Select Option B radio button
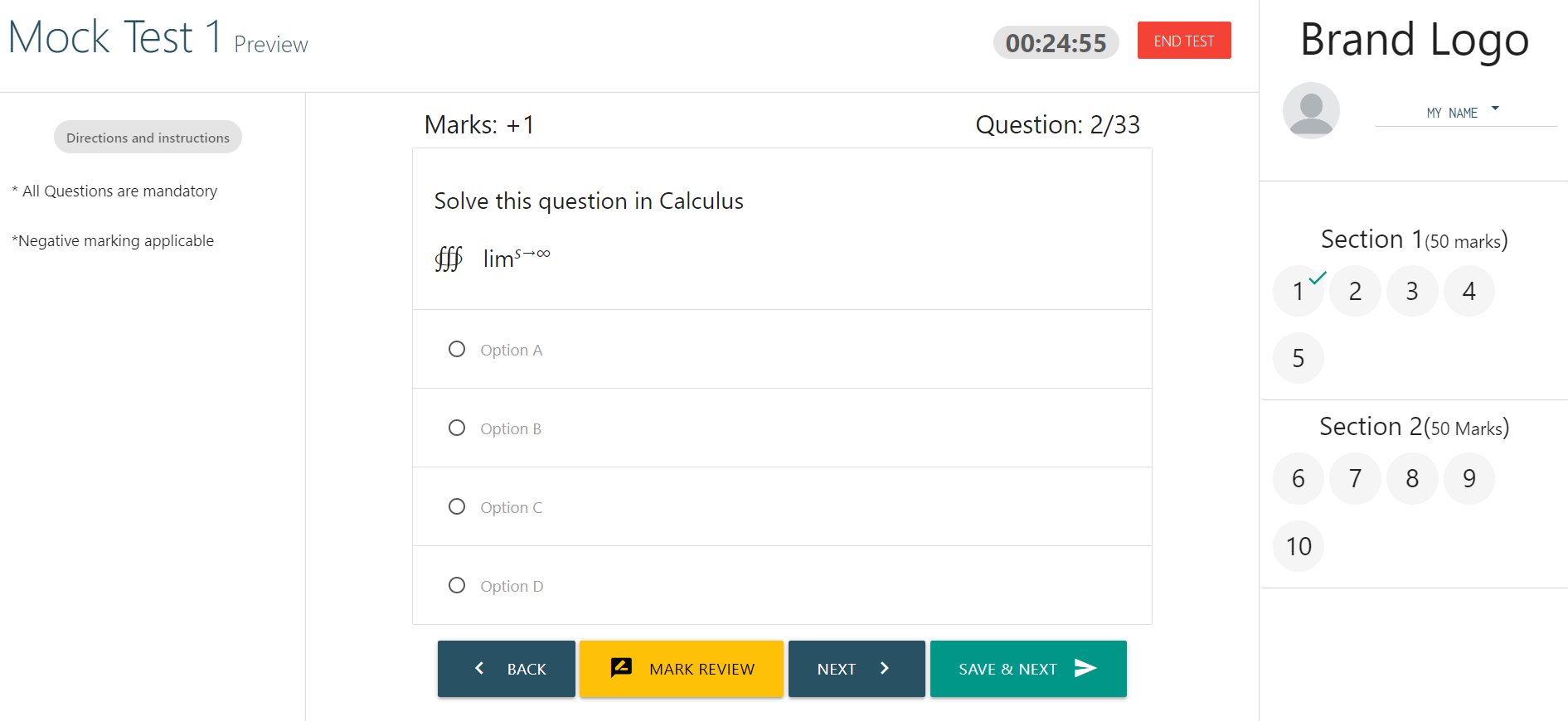The height and width of the screenshot is (721, 1568). 457,428
